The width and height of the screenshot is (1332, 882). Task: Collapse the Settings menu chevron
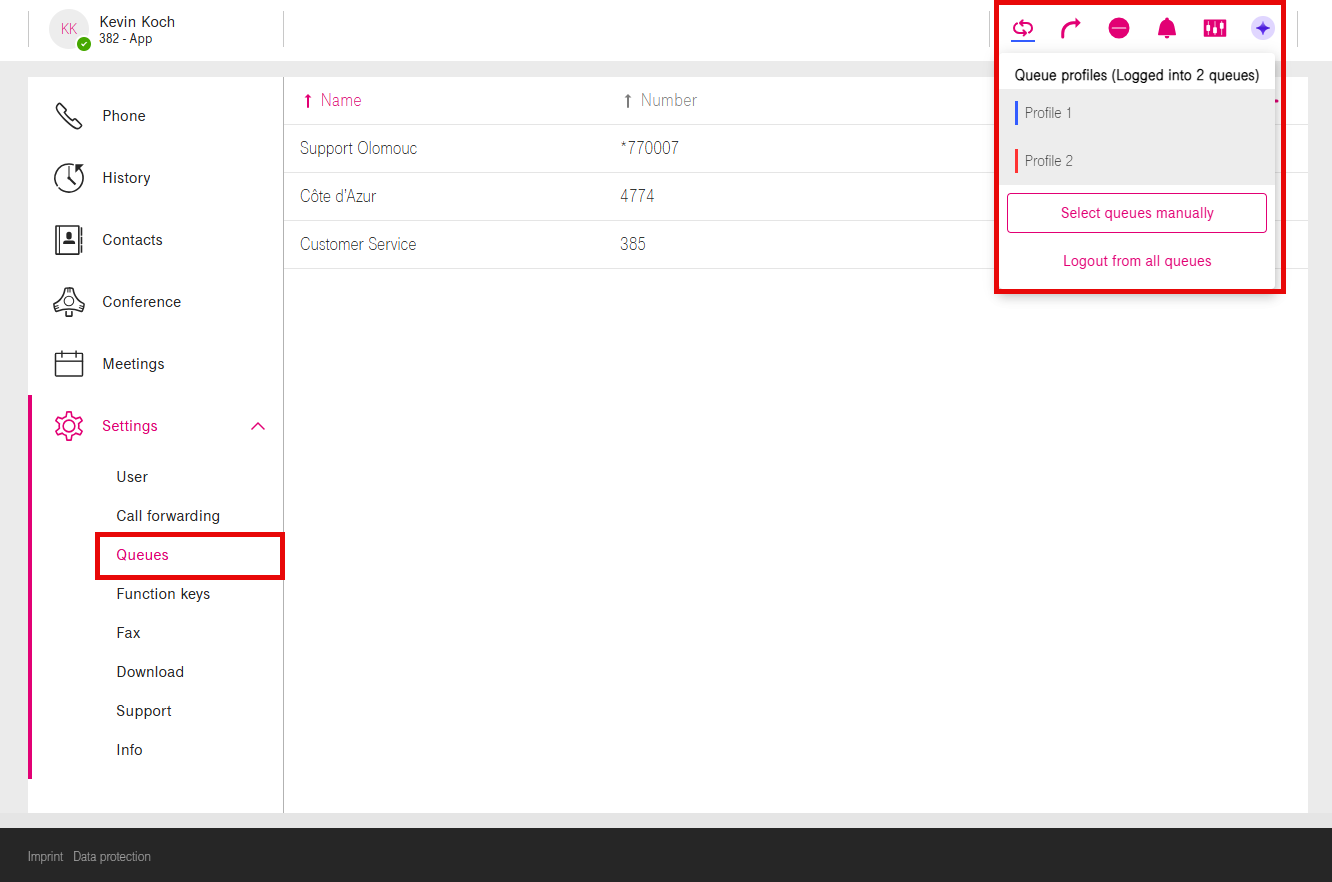click(258, 426)
